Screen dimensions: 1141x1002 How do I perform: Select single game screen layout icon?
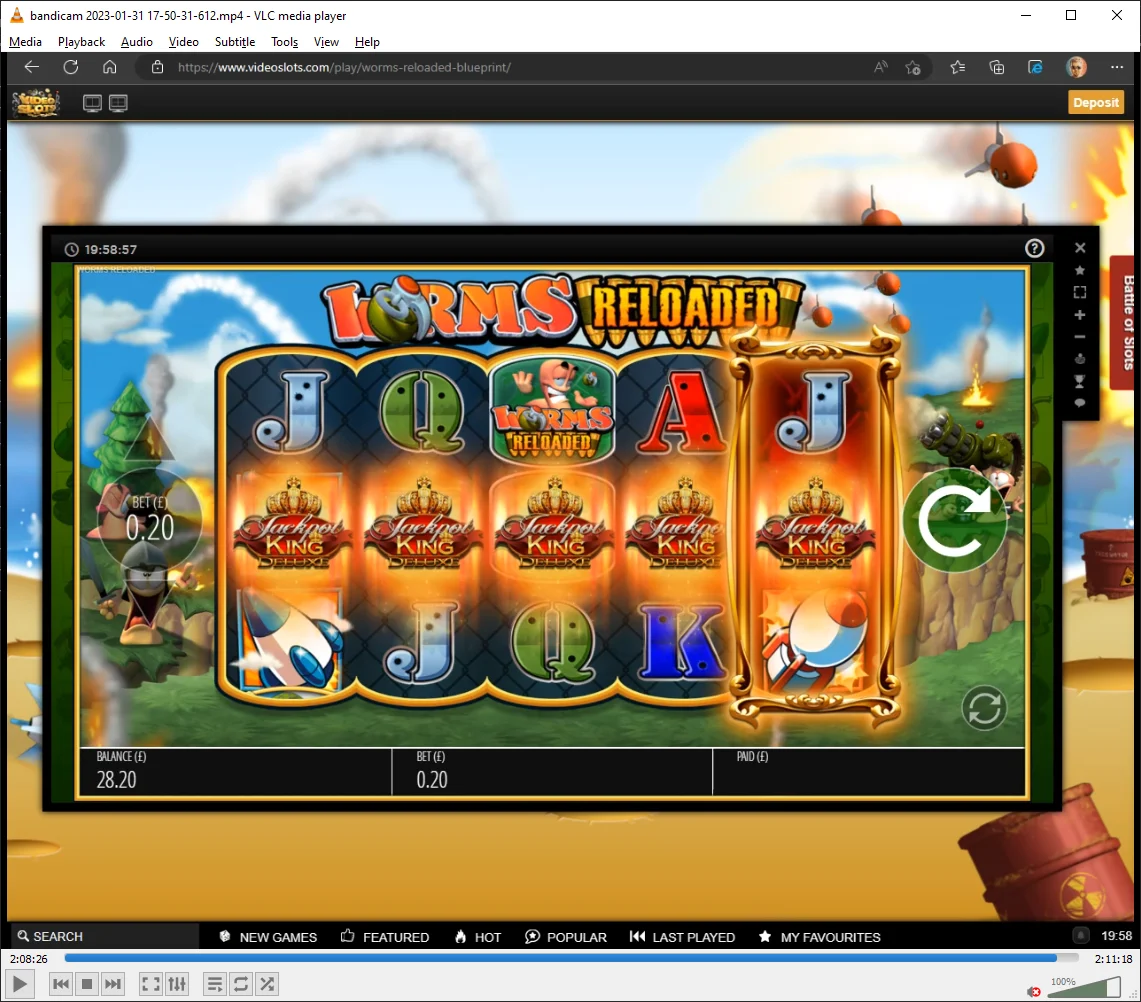click(92, 103)
